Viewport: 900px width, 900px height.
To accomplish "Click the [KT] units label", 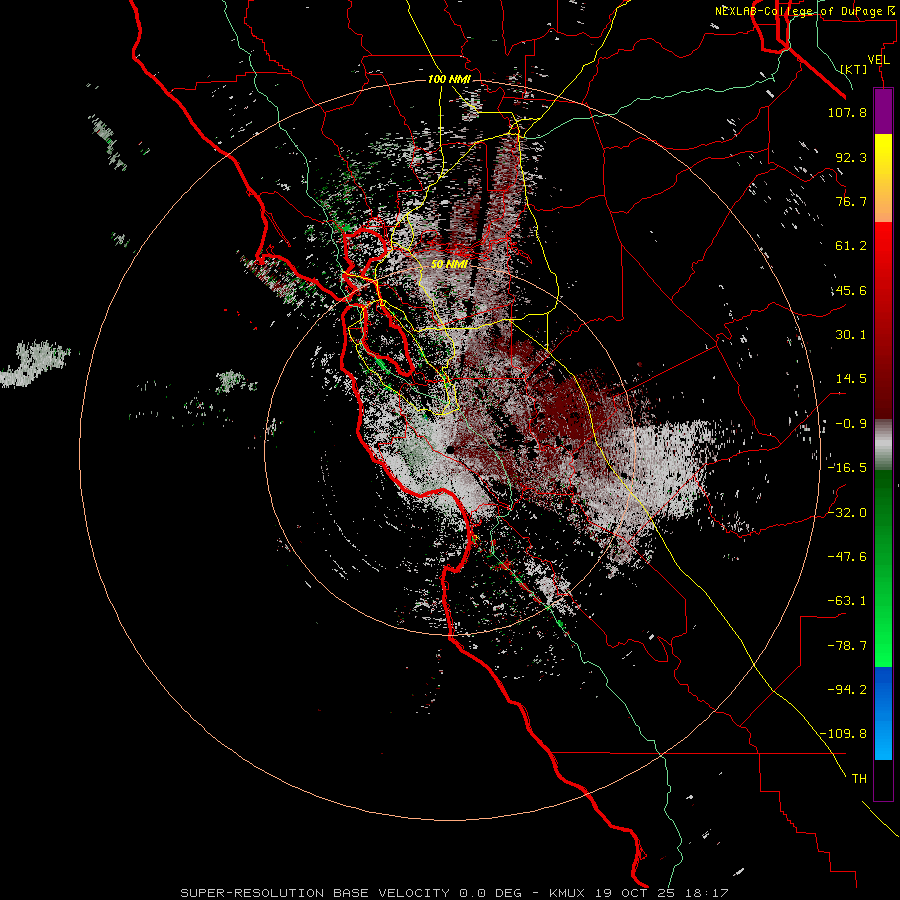I will [854, 69].
